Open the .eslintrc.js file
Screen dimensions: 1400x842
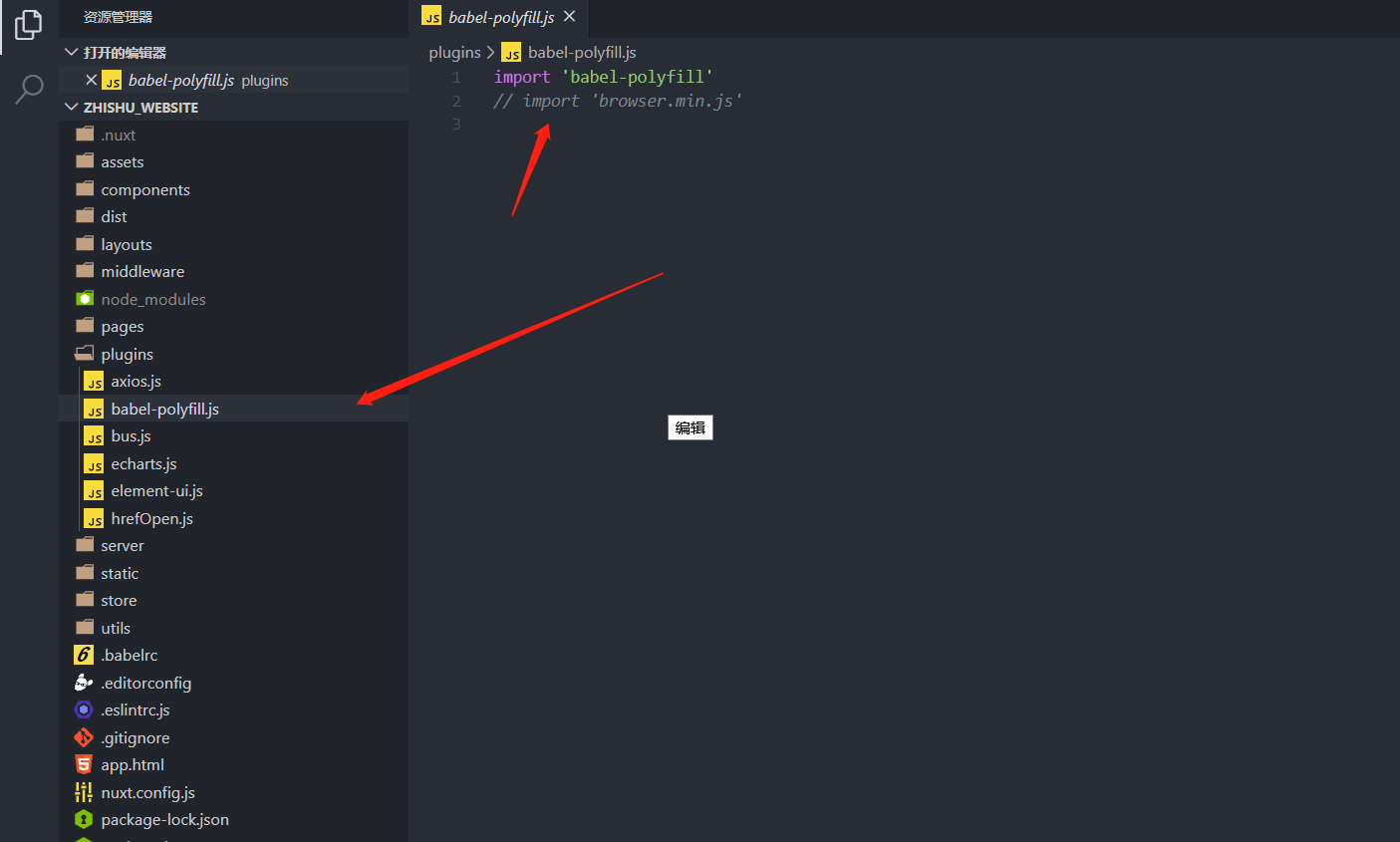coord(233,709)
